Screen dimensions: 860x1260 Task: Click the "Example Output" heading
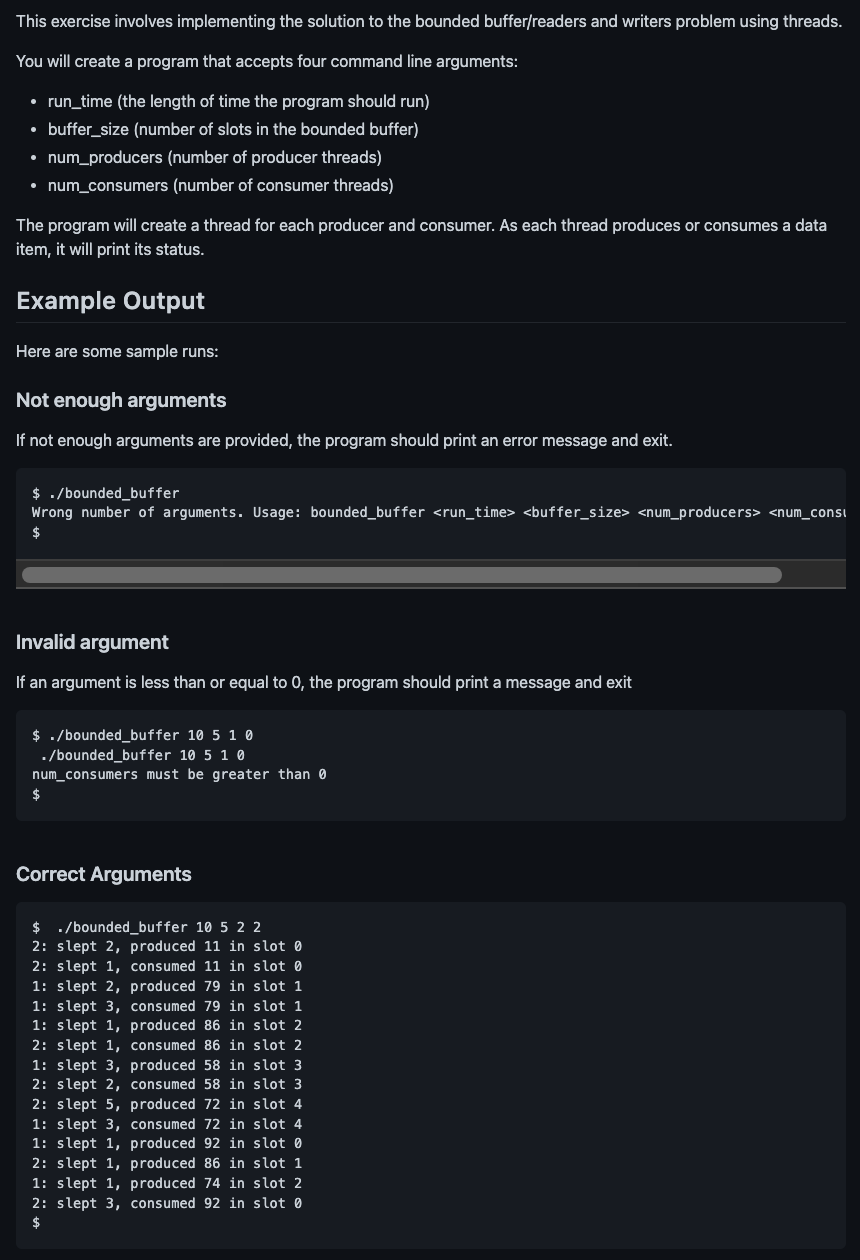click(110, 301)
